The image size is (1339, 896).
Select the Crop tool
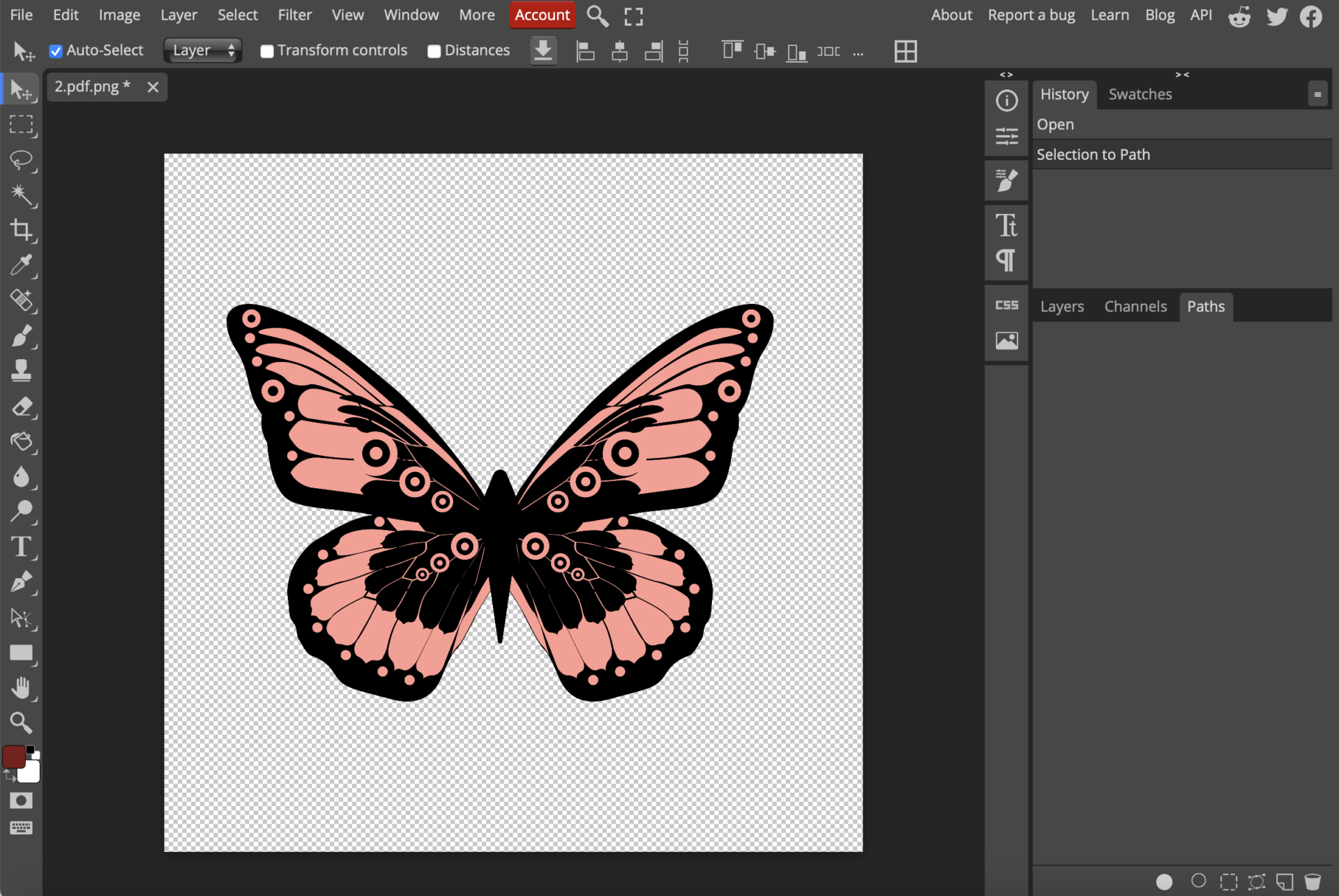21,230
